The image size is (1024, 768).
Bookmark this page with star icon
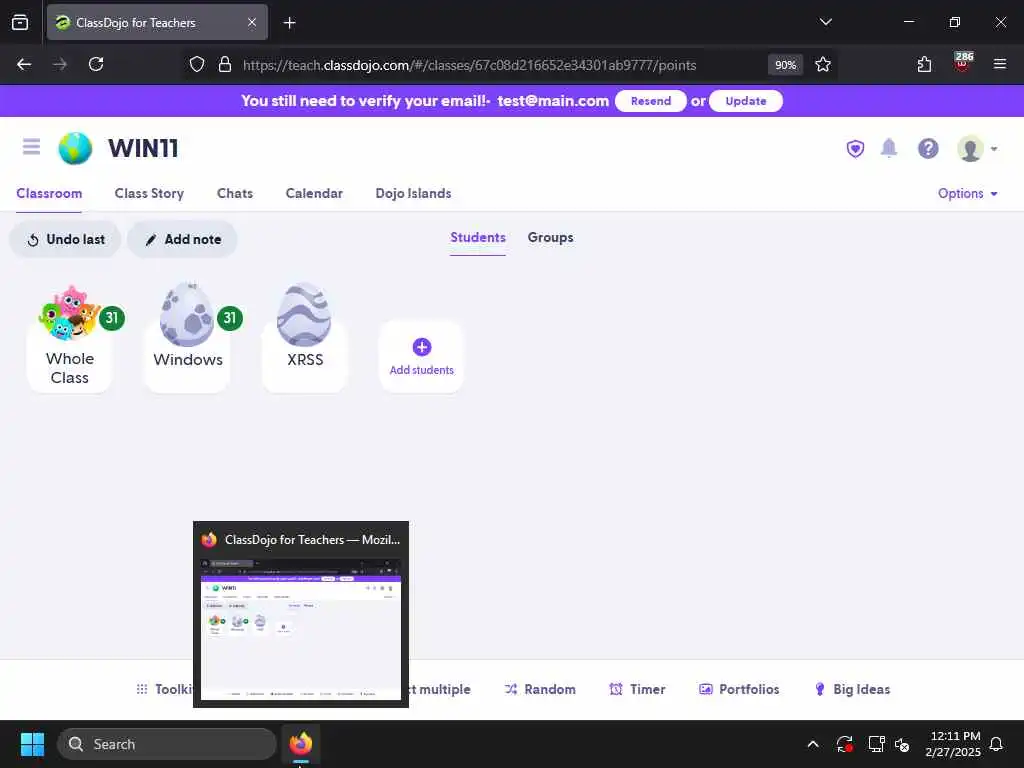click(x=823, y=64)
